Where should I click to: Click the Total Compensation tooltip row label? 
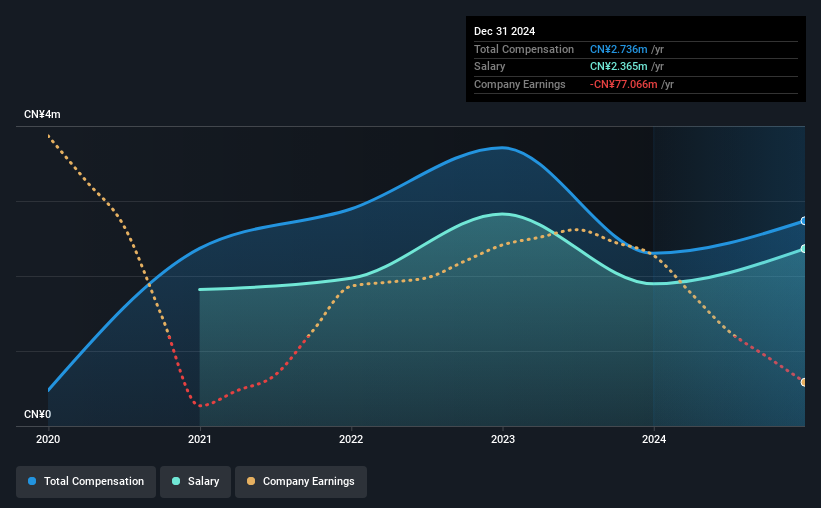pos(524,49)
